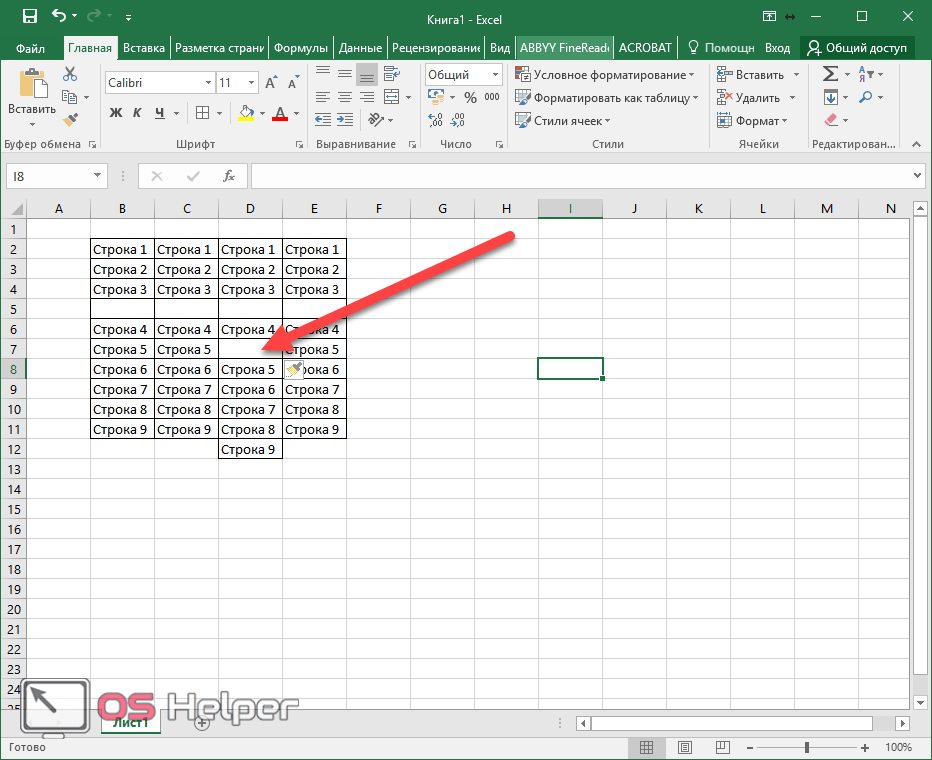The width and height of the screenshot is (932, 760).
Task: Toggle bold formatting (Ж)
Action: (x=115, y=113)
